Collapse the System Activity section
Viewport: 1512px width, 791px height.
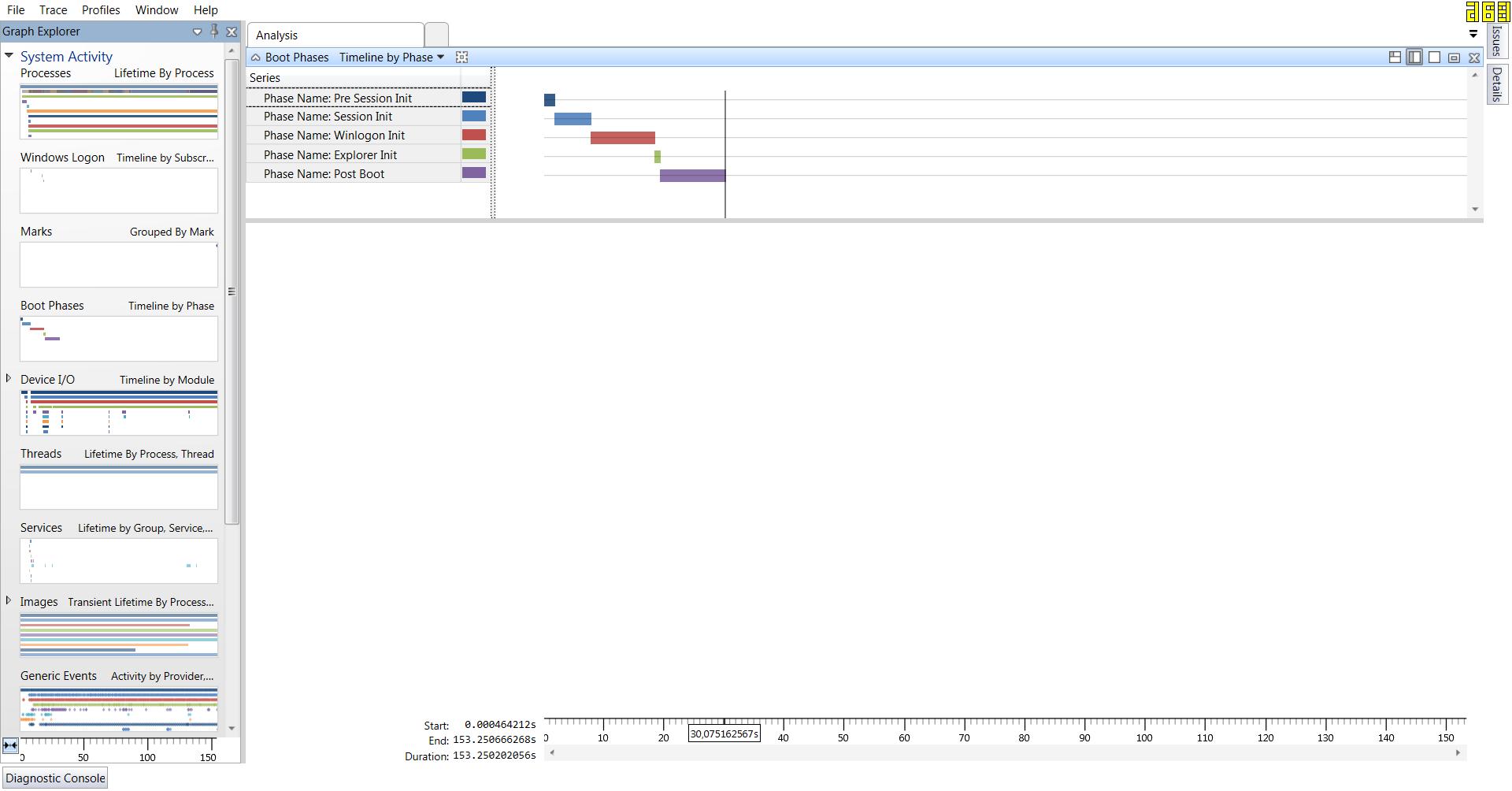[x=9, y=56]
